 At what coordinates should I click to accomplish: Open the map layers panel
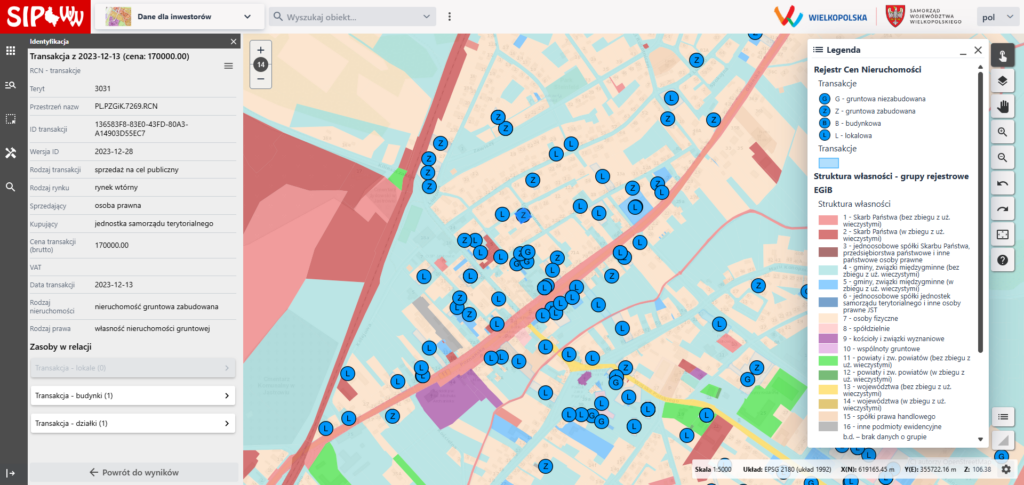(x=1002, y=81)
